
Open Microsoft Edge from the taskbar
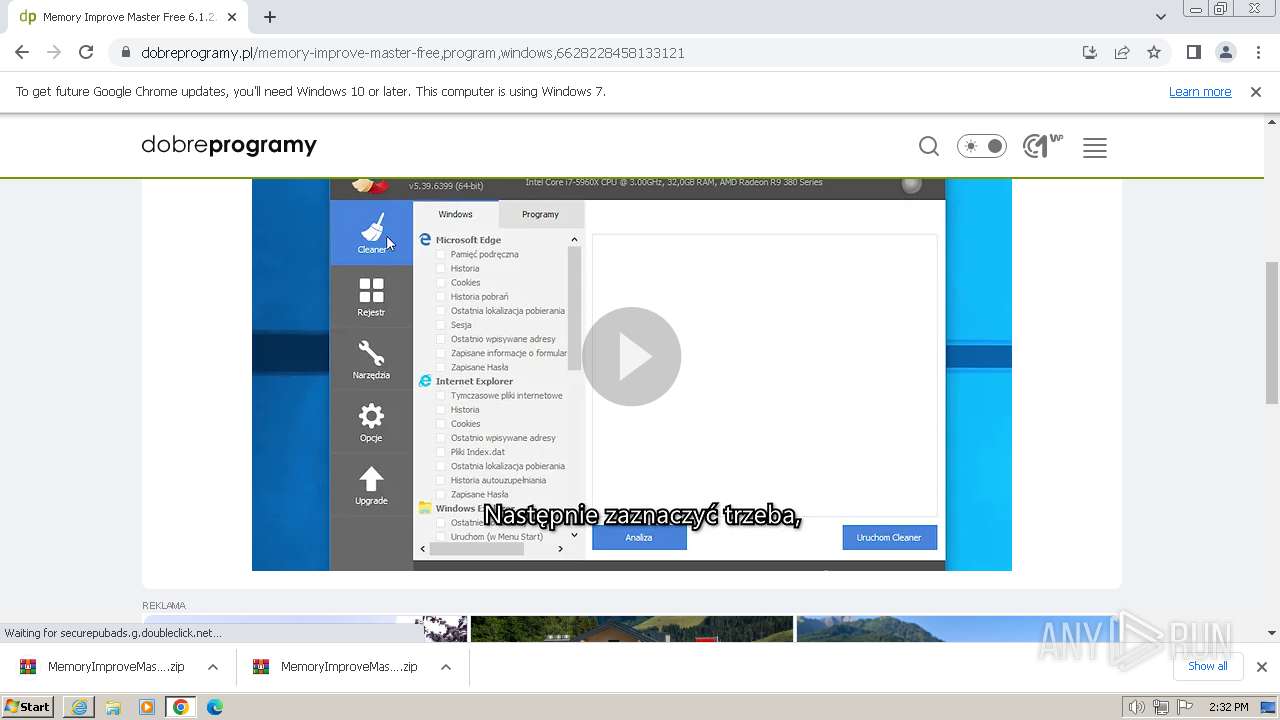[x=215, y=707]
